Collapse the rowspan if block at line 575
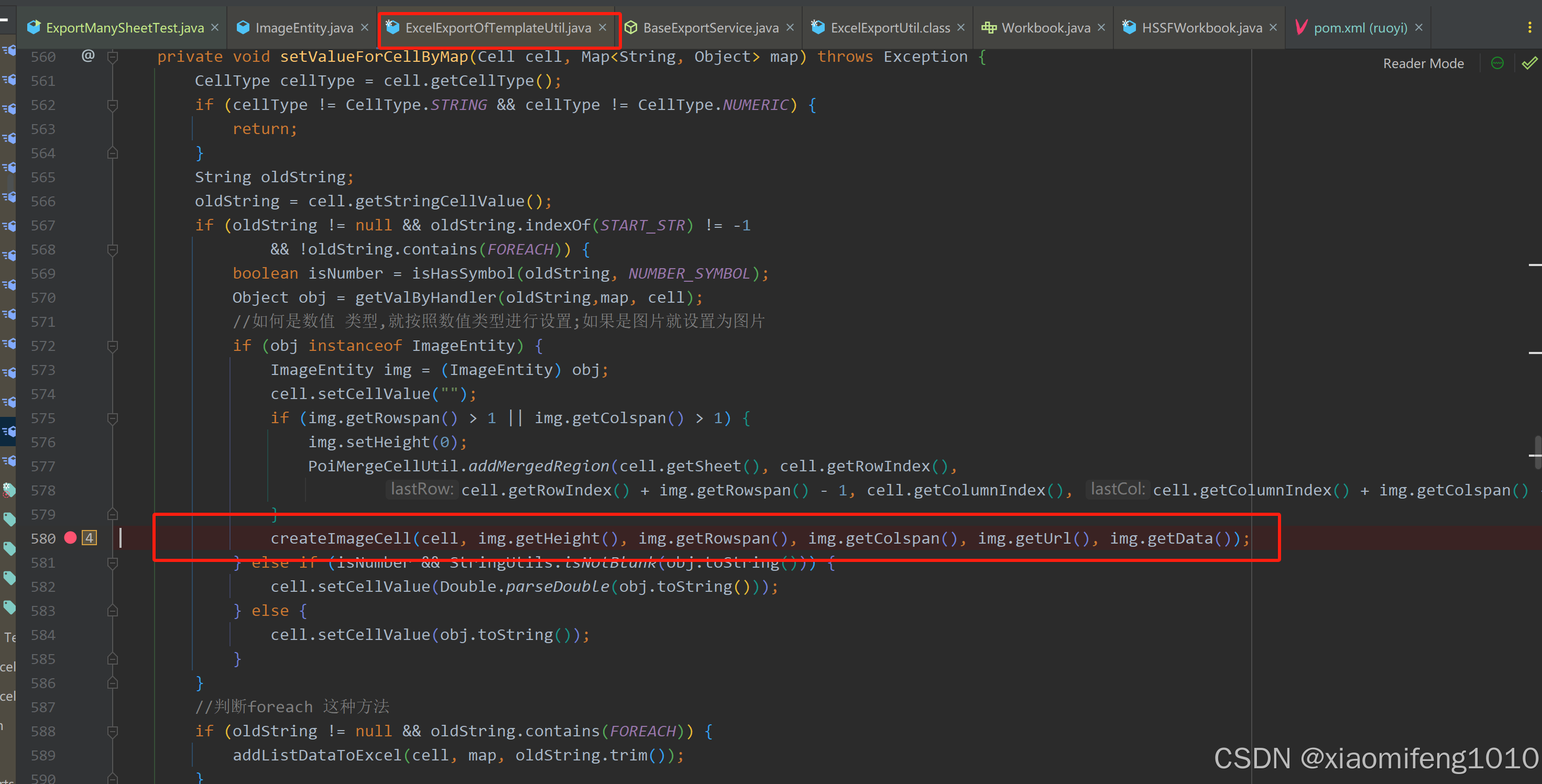 click(113, 418)
